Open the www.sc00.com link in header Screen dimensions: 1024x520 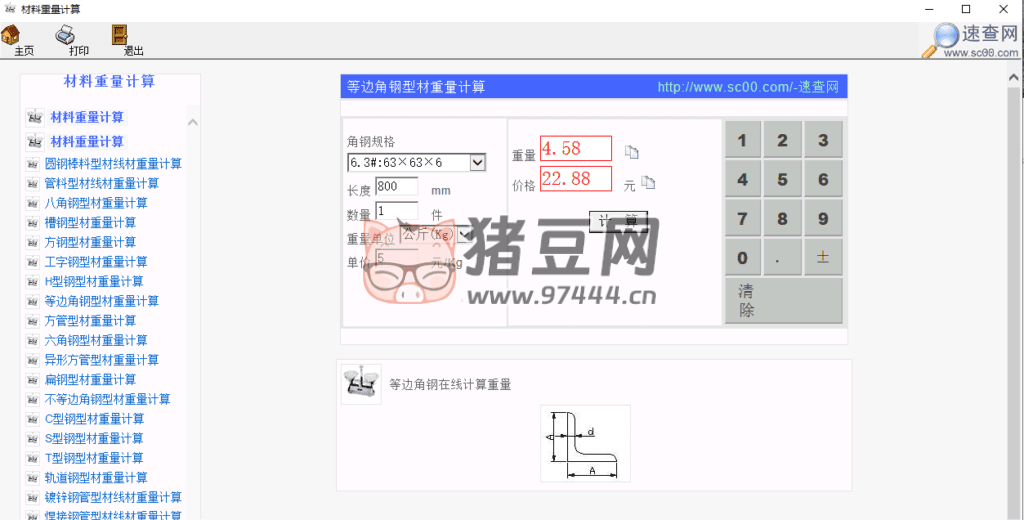click(747, 87)
